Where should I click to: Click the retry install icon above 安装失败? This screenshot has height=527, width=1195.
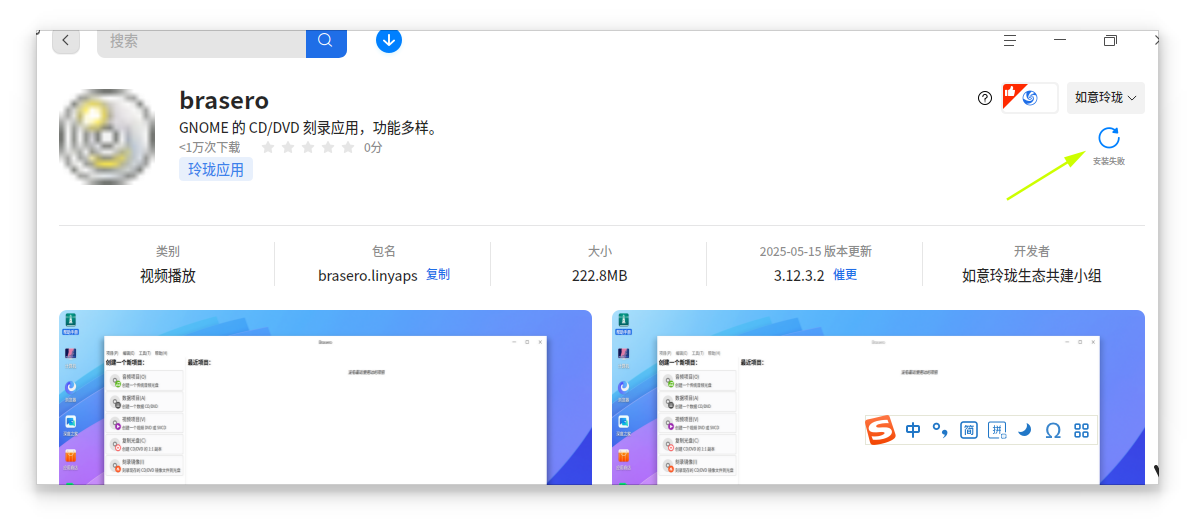(1108, 139)
